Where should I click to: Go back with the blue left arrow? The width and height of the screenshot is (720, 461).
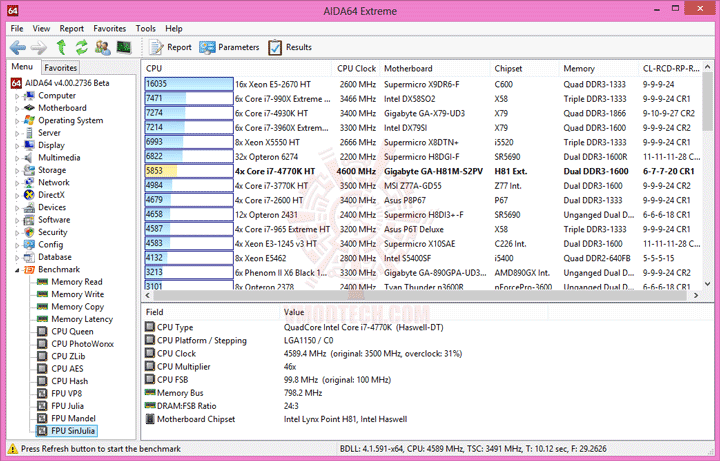18,47
